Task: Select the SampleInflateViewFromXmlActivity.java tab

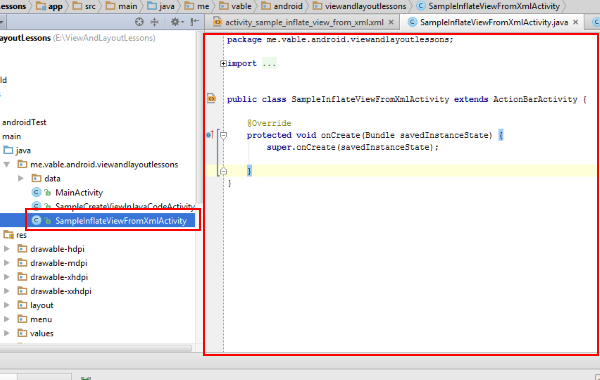Action: pyautogui.click(x=493, y=22)
